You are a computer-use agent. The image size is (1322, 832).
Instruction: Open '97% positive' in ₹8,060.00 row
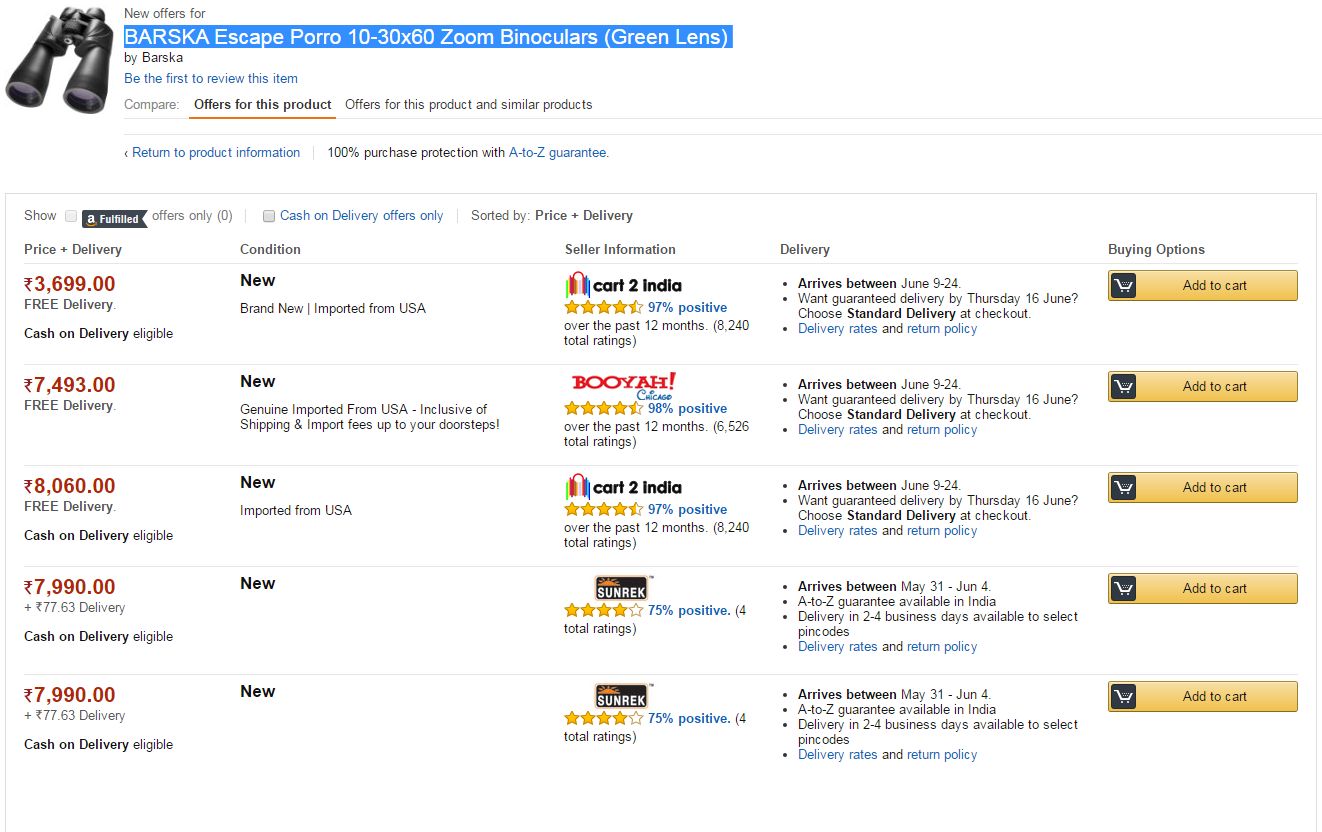click(x=687, y=510)
